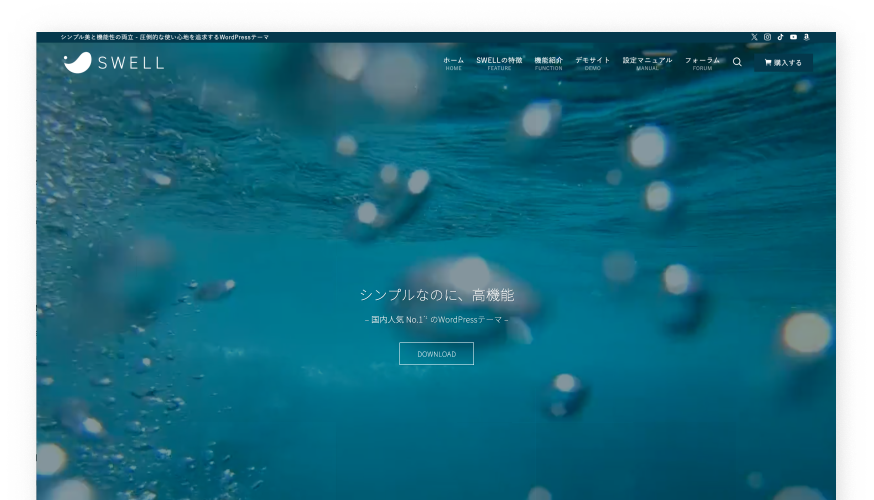Click the シンプルなのに、高機能 headline
Image resolution: width=874 pixels, height=500 pixels.
(x=436, y=295)
